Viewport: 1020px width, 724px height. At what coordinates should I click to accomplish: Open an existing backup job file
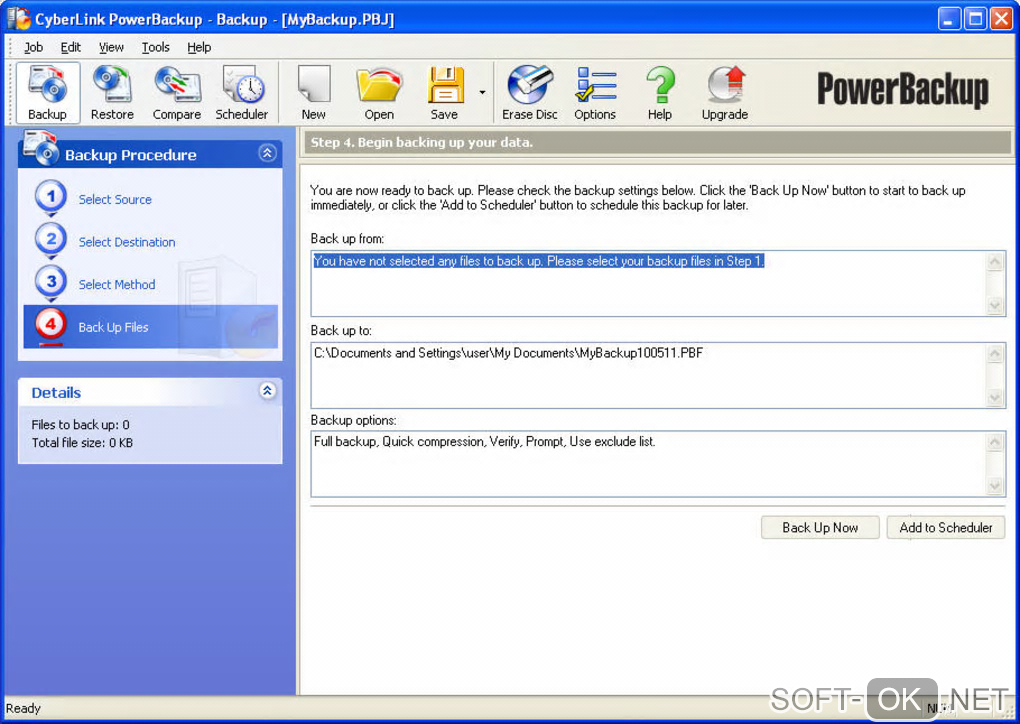[x=379, y=92]
